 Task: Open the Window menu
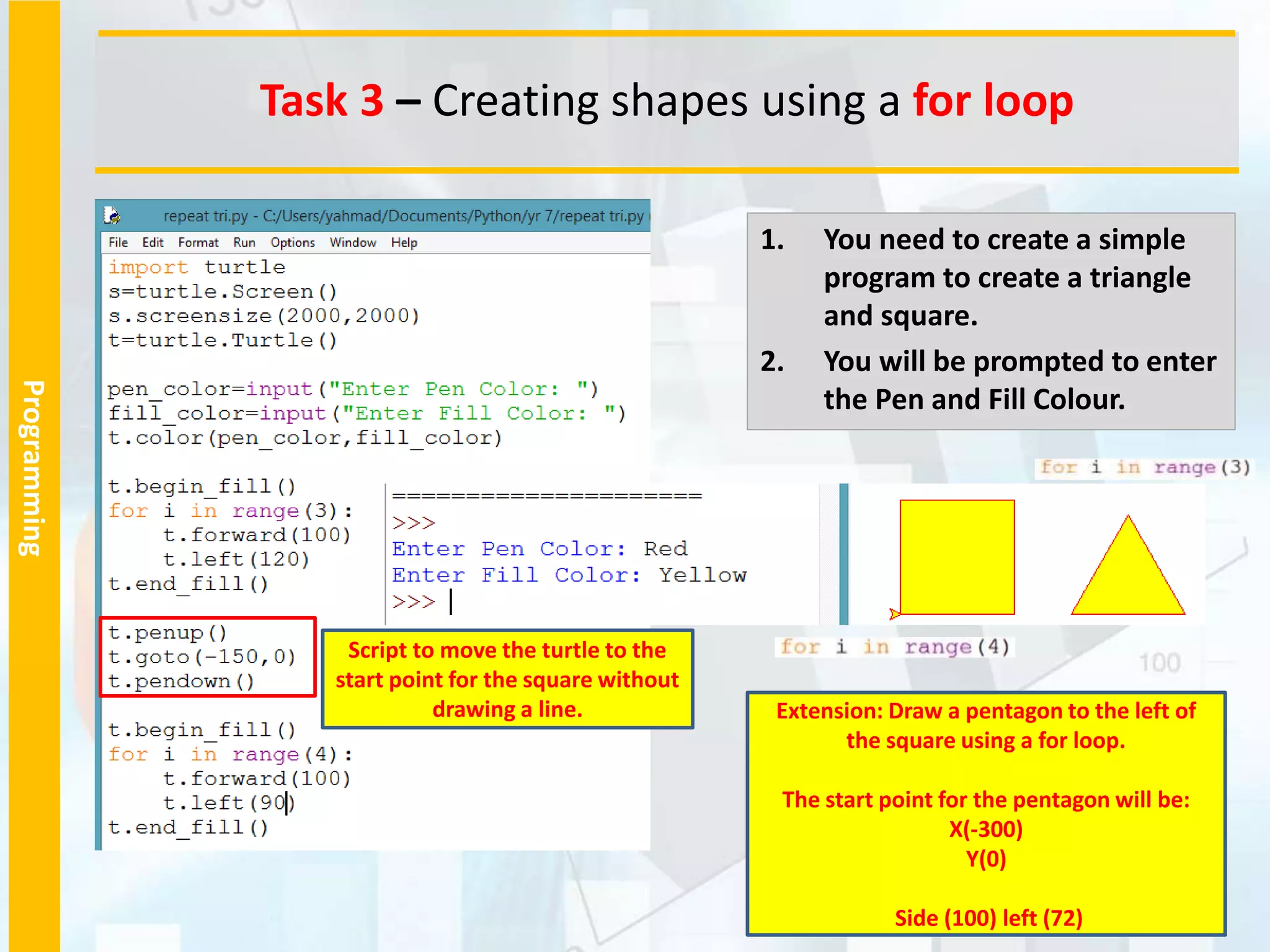click(352, 242)
